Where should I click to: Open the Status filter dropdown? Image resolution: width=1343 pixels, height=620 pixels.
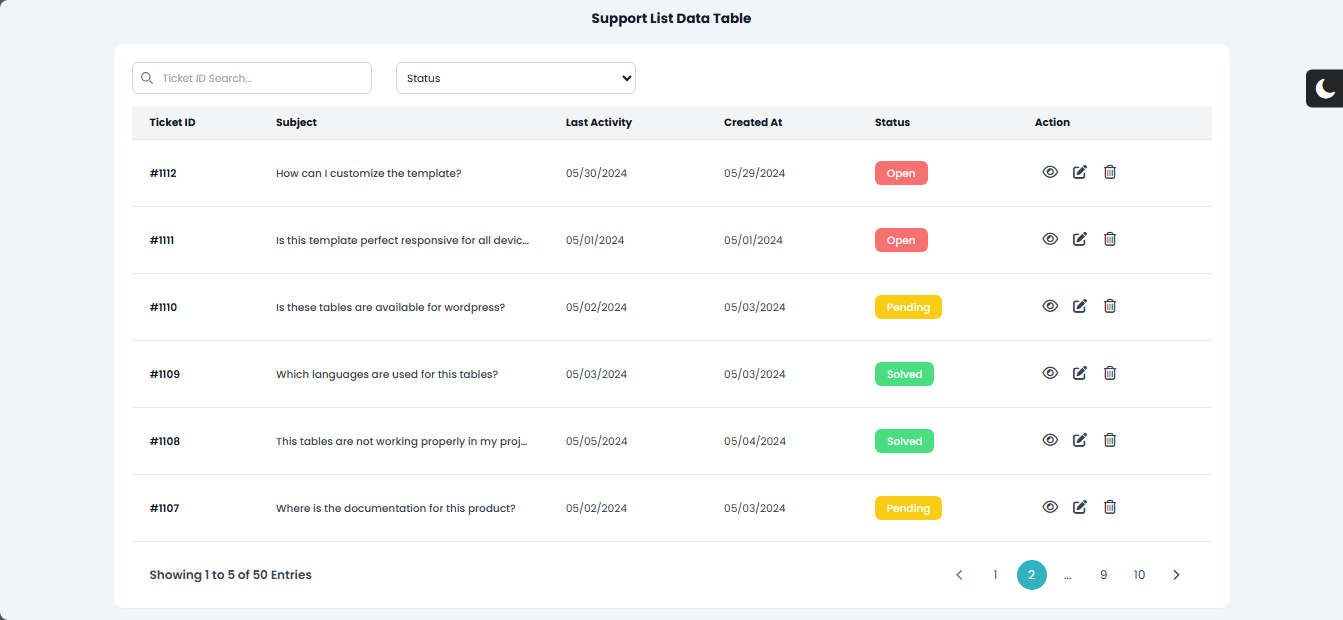pyautogui.click(x=515, y=78)
